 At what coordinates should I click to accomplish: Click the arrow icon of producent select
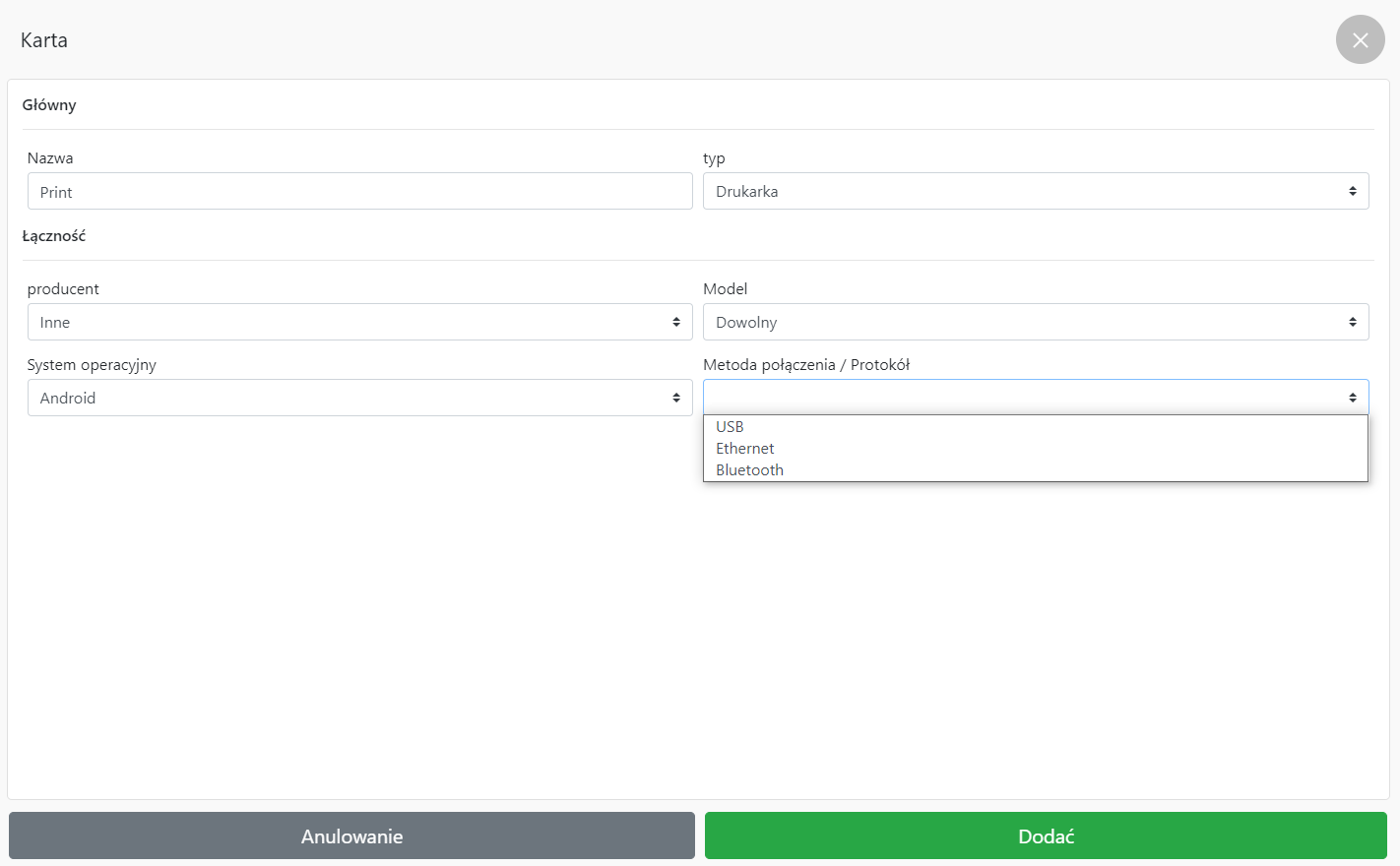pyautogui.click(x=675, y=323)
